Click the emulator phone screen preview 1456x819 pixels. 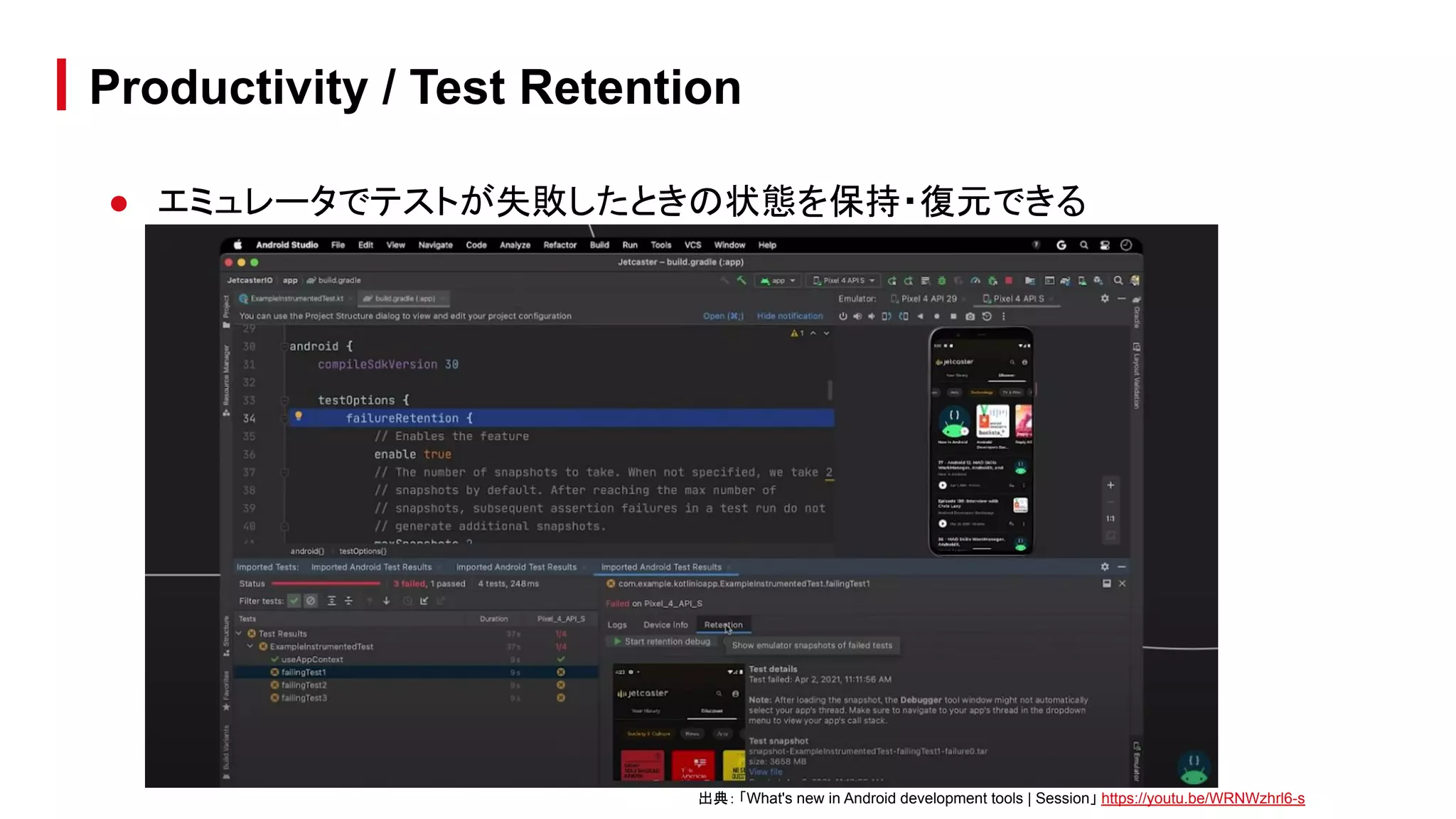981,442
